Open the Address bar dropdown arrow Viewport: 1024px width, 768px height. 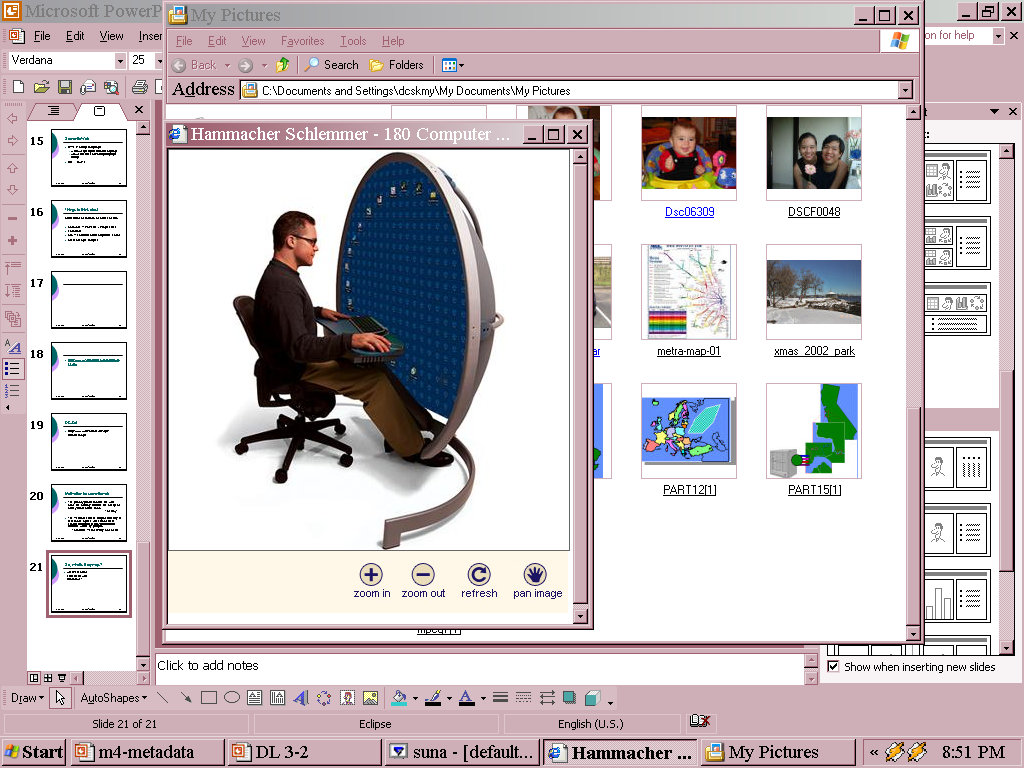point(905,90)
